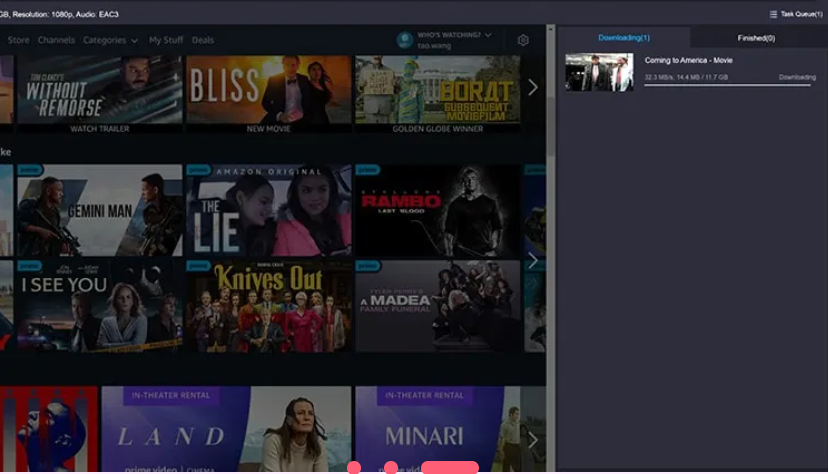Open the Task Queue list icon
The image size is (828, 474).
point(773,14)
